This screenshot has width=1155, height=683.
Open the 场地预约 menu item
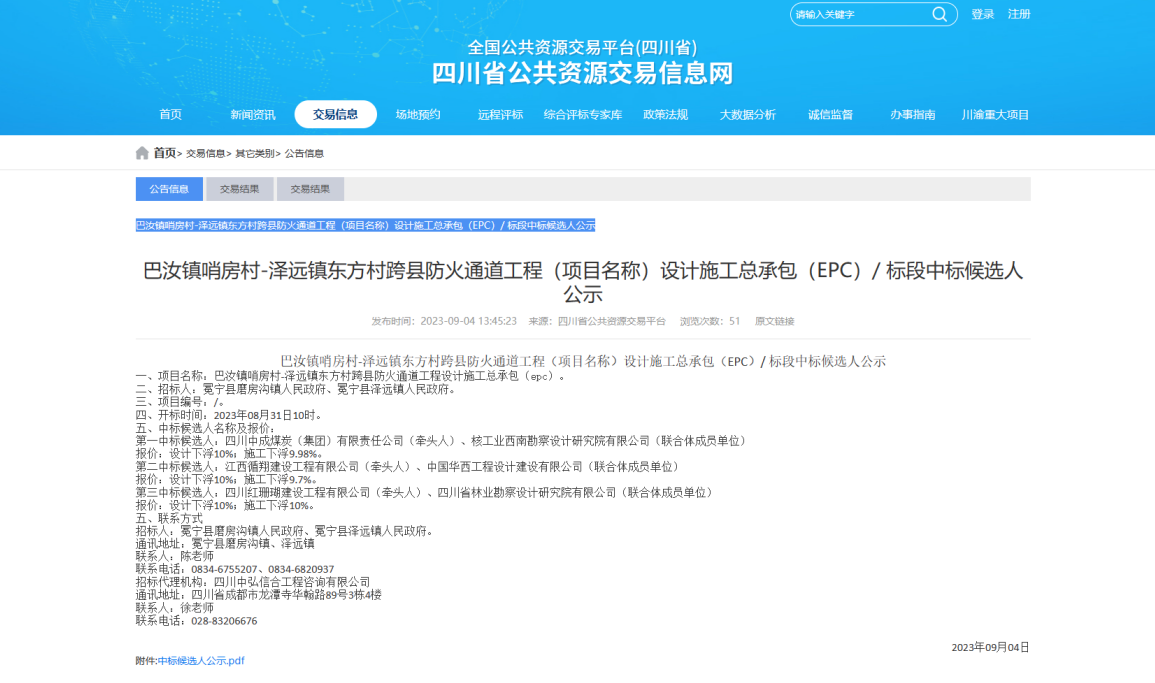[x=417, y=115]
